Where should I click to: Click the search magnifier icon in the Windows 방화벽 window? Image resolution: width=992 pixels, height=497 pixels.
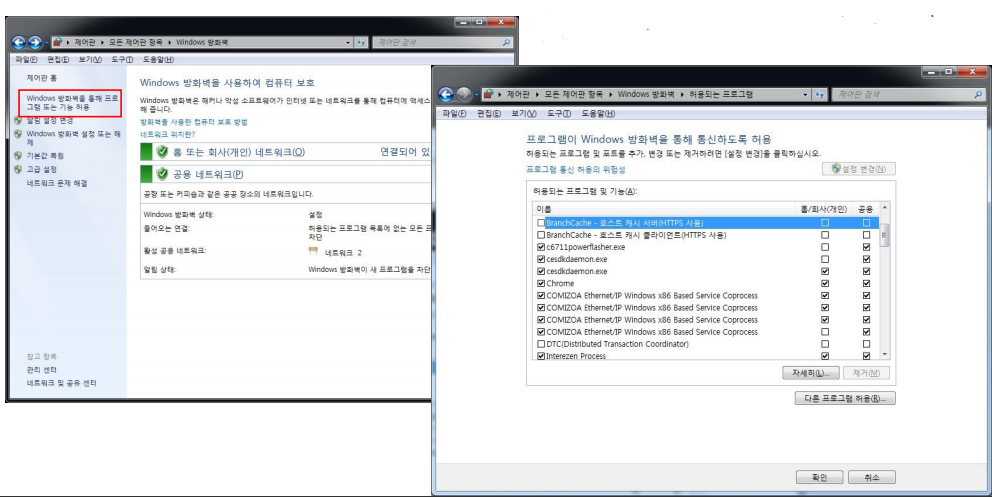pyautogui.click(x=507, y=43)
